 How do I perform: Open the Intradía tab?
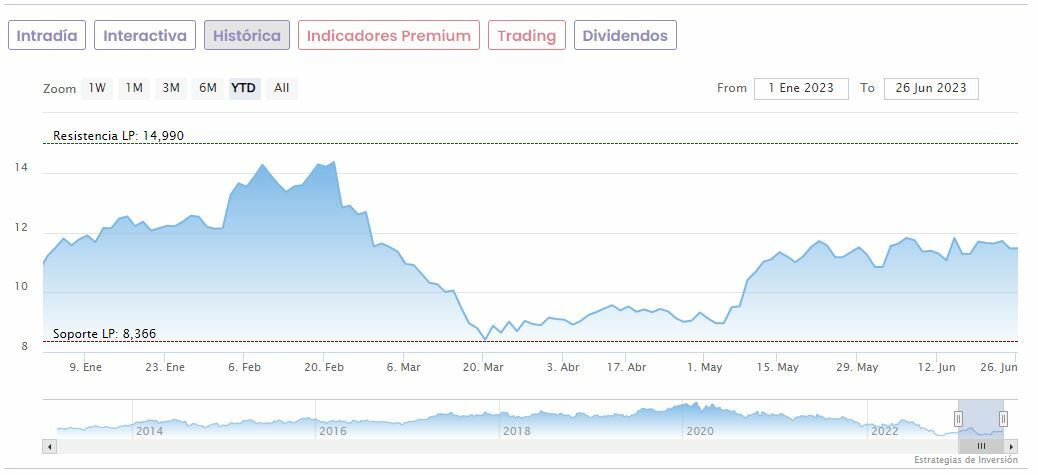pyautogui.click(x=47, y=36)
